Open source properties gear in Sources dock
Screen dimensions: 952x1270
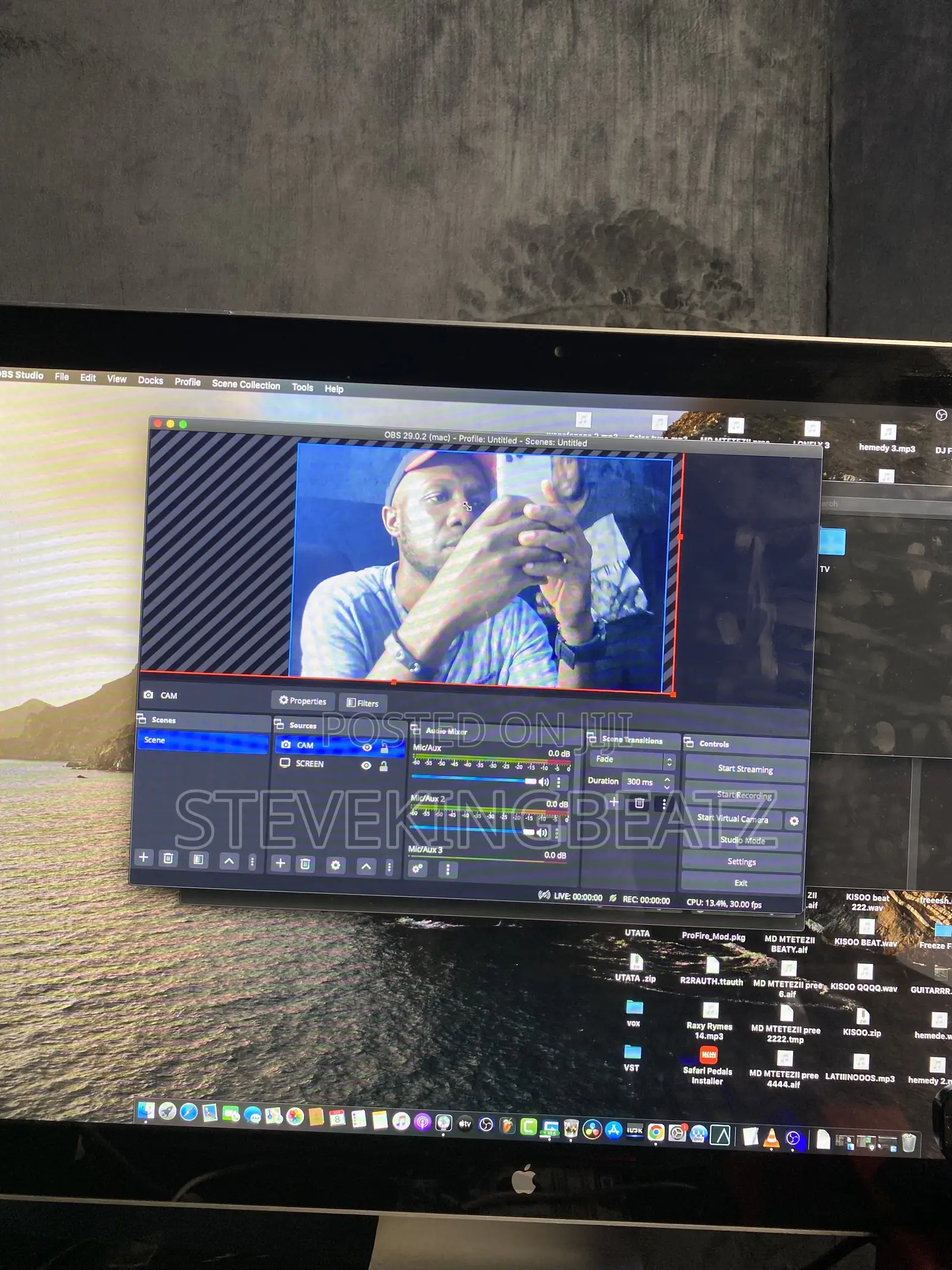pos(336,865)
